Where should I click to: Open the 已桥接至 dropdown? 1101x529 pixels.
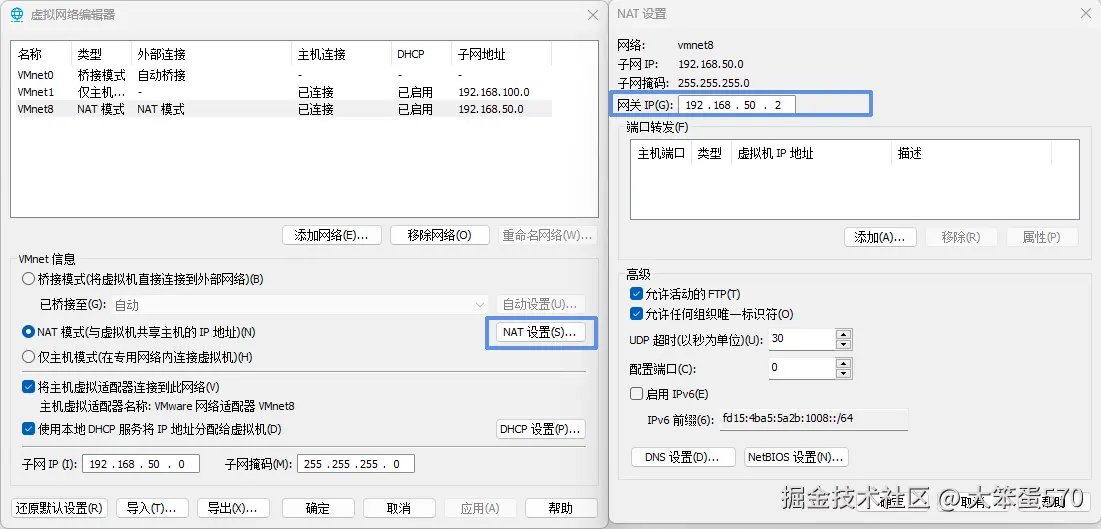point(300,305)
